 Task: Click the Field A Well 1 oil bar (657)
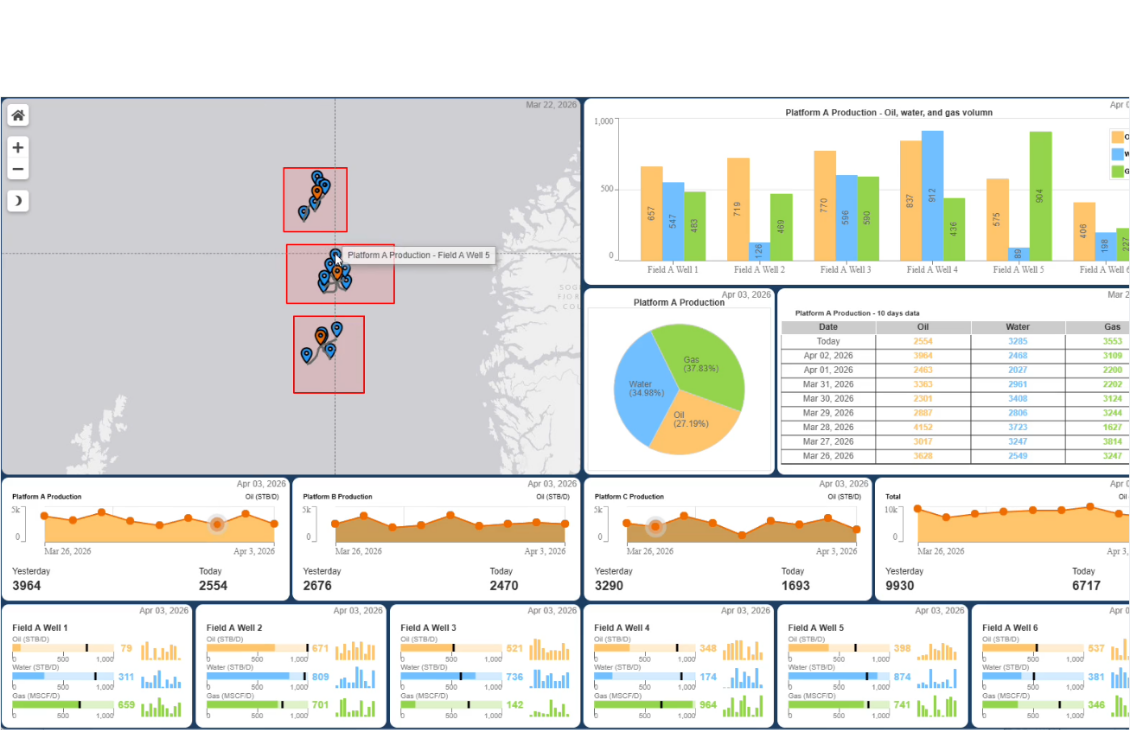click(x=651, y=213)
